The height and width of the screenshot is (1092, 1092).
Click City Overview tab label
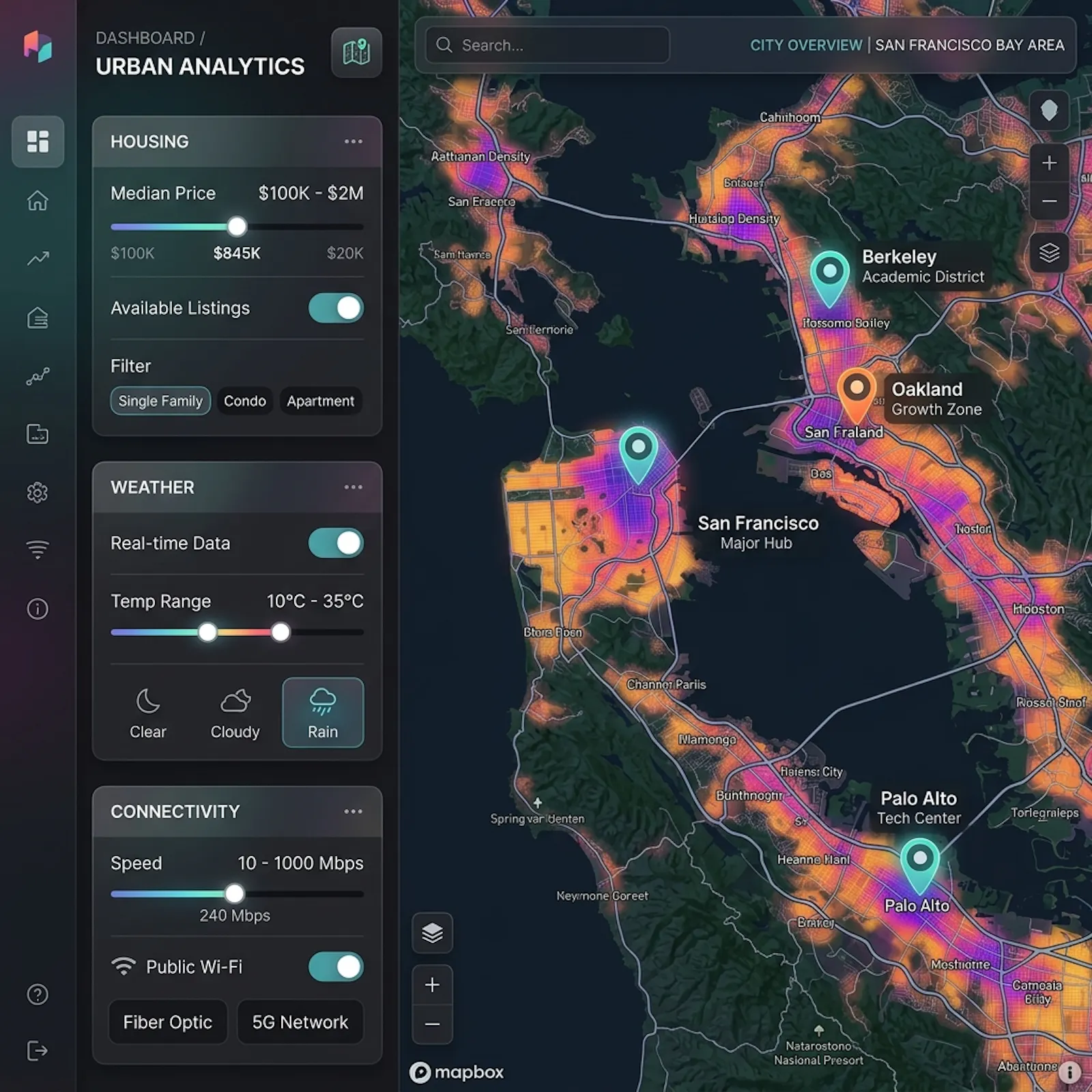click(x=806, y=45)
